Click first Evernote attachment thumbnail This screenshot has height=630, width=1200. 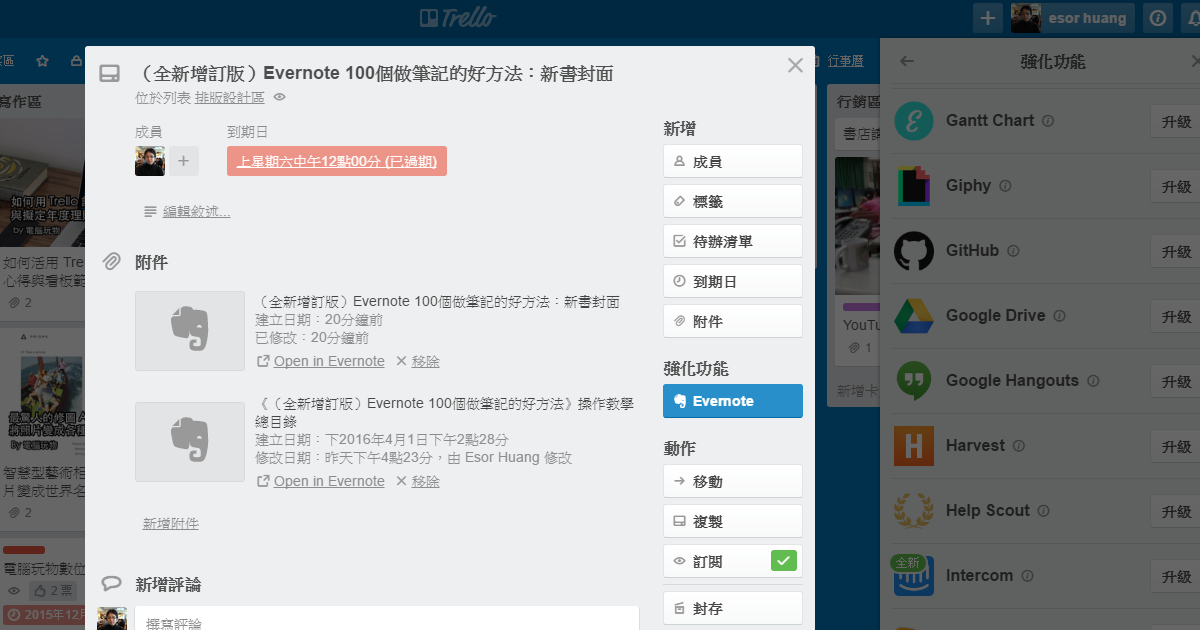(x=190, y=331)
